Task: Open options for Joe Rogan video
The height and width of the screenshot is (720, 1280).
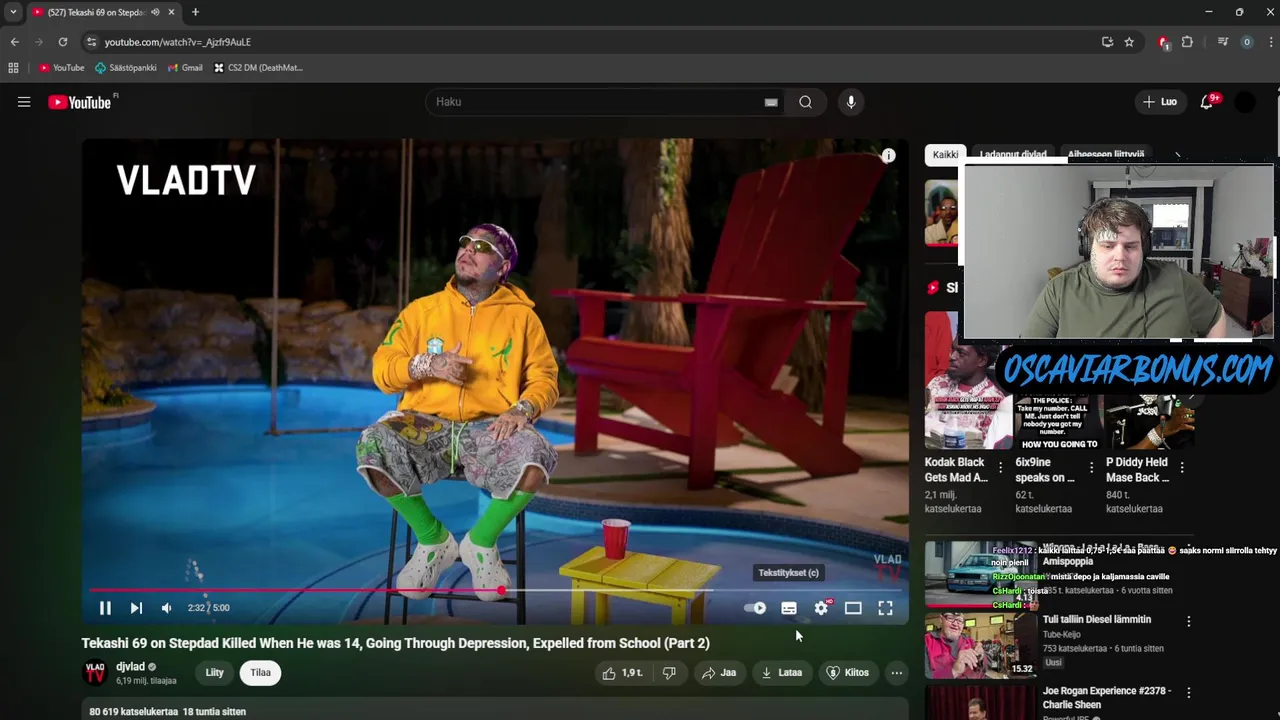Action: (x=1188, y=692)
